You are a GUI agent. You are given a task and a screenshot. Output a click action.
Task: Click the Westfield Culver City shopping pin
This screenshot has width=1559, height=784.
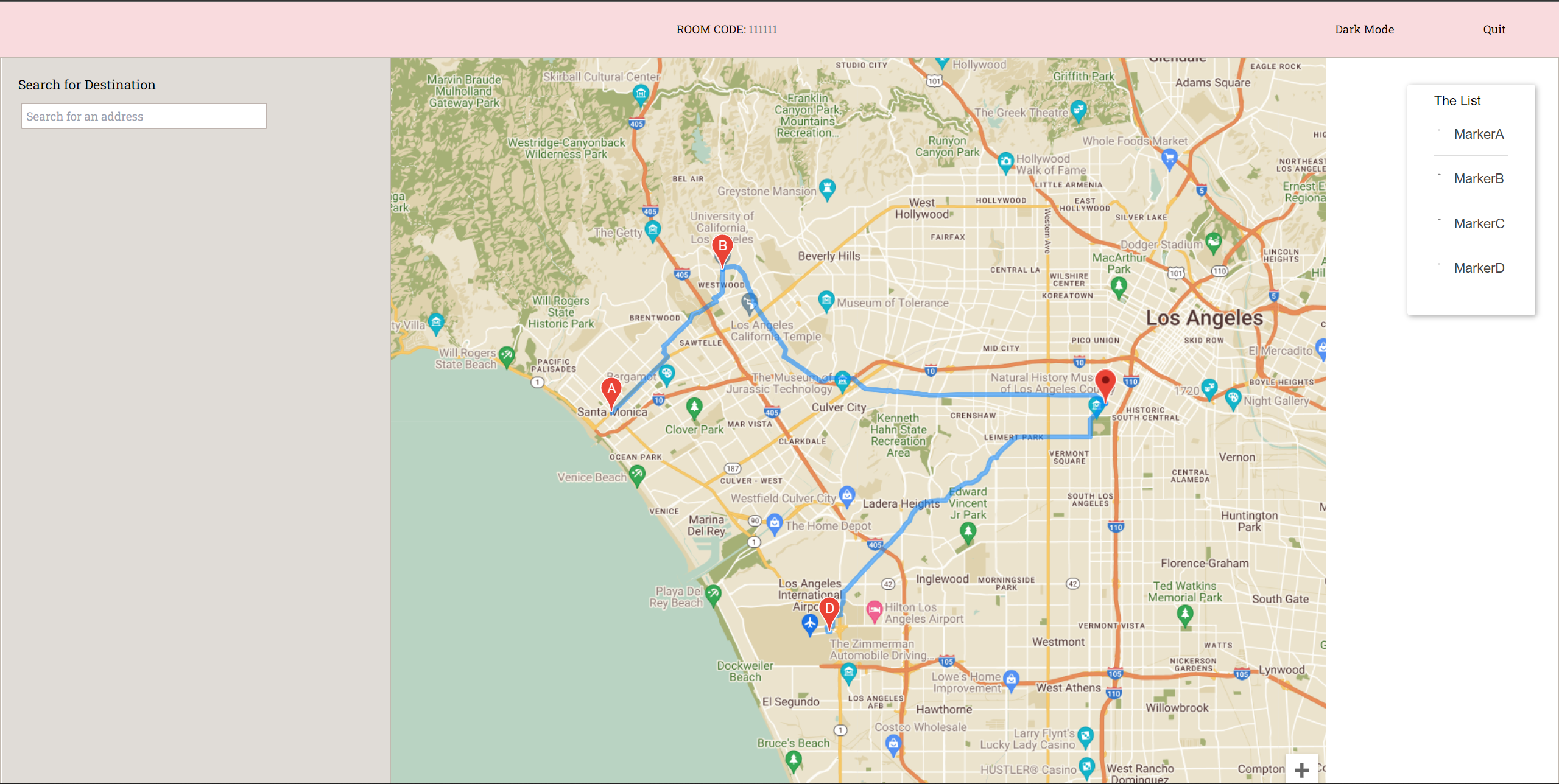pyautogui.click(x=846, y=495)
